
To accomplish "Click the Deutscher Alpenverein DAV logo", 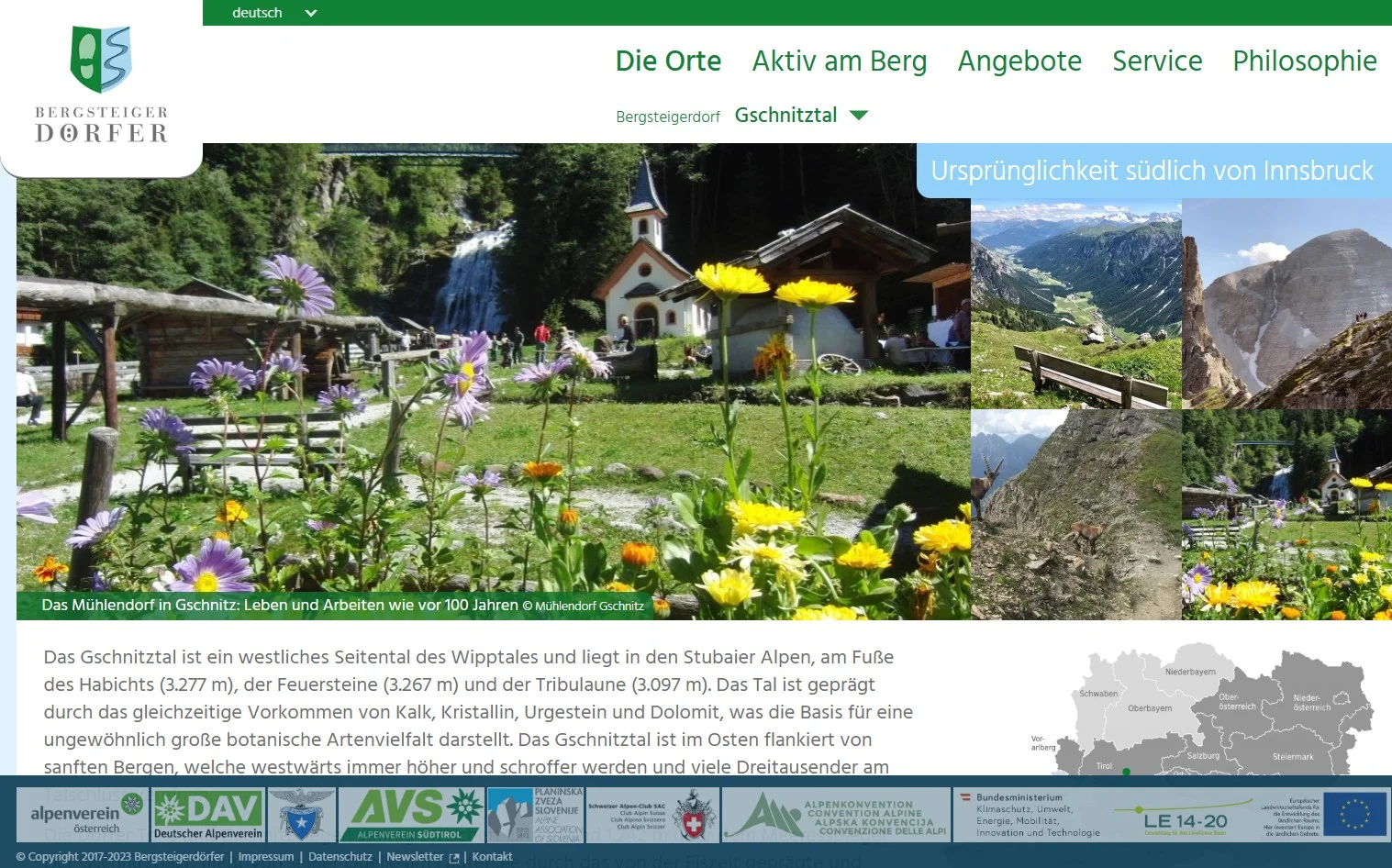I will click(x=207, y=814).
